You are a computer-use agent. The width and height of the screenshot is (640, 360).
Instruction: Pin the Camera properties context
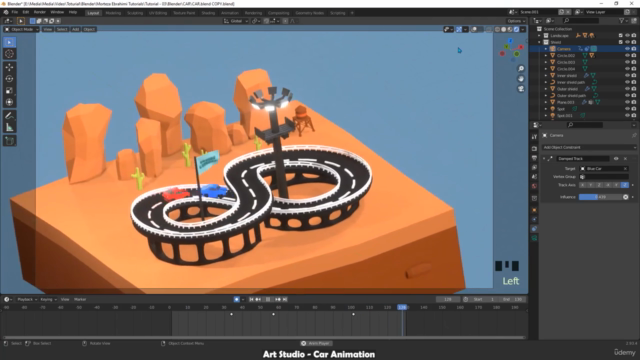coord(634,135)
